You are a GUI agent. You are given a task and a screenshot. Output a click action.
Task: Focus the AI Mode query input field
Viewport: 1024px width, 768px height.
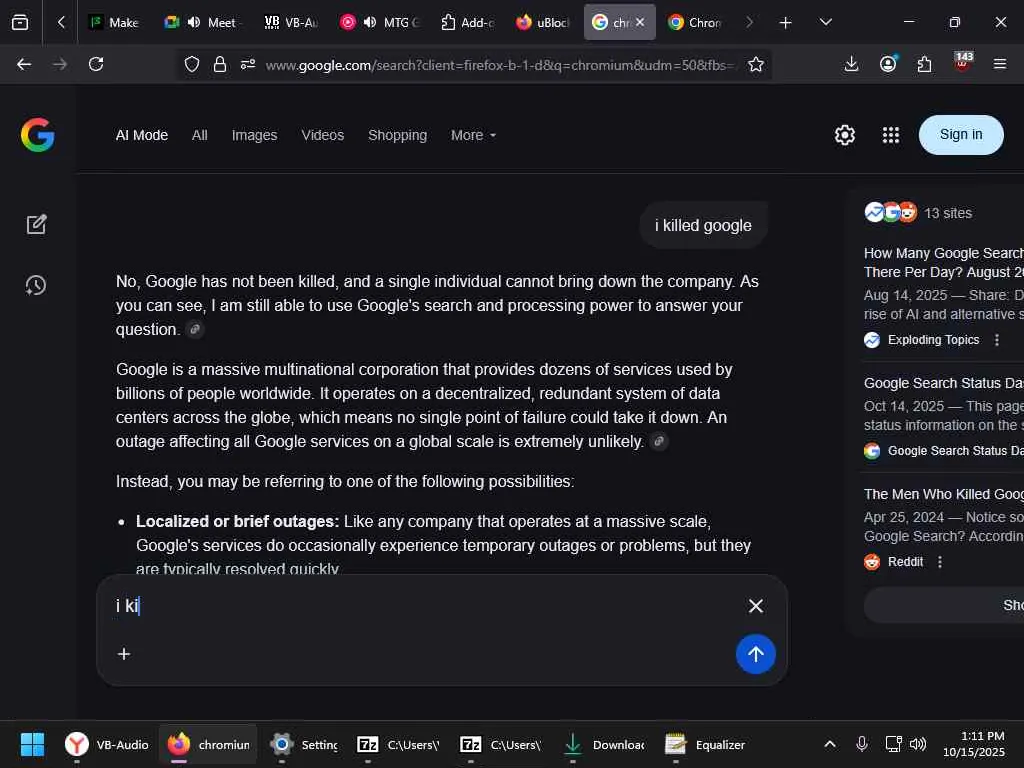(x=424, y=606)
